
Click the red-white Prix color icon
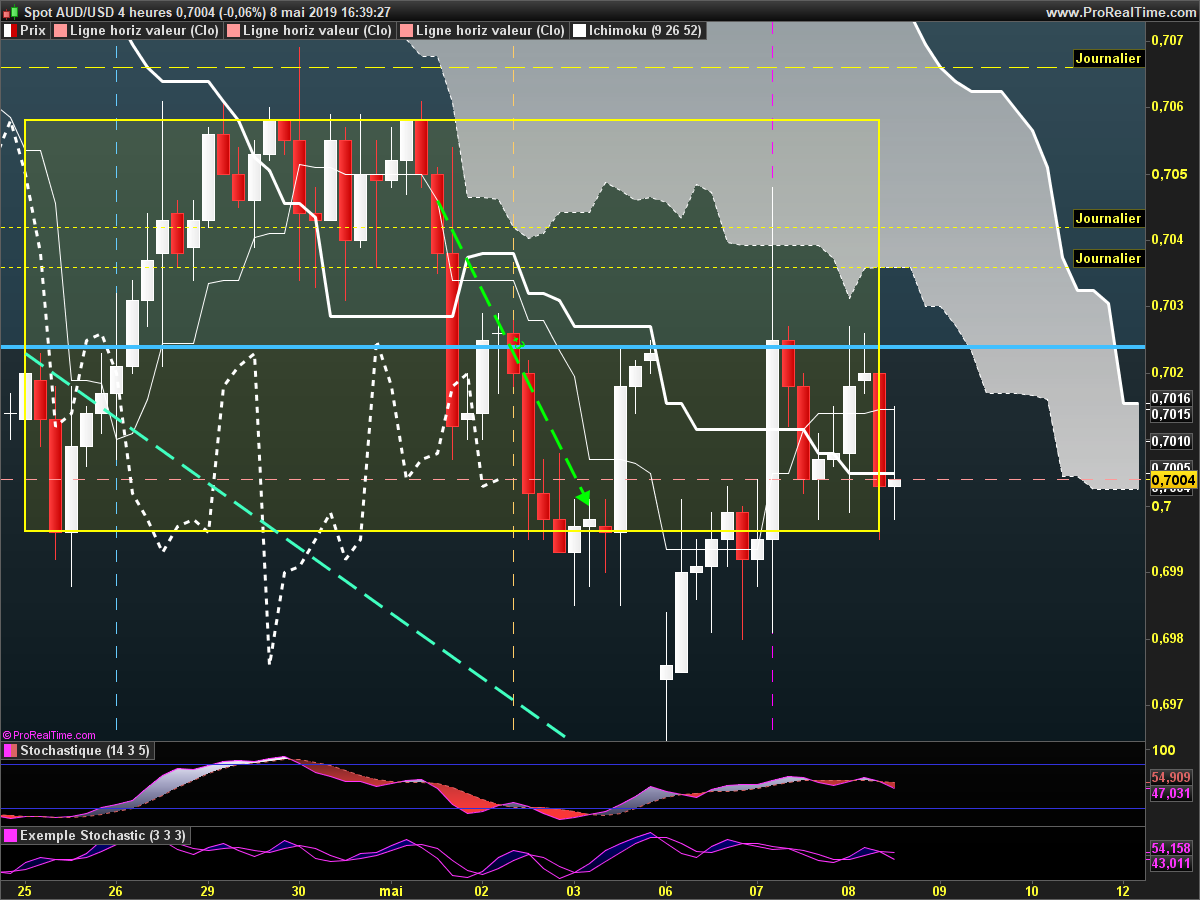11,31
